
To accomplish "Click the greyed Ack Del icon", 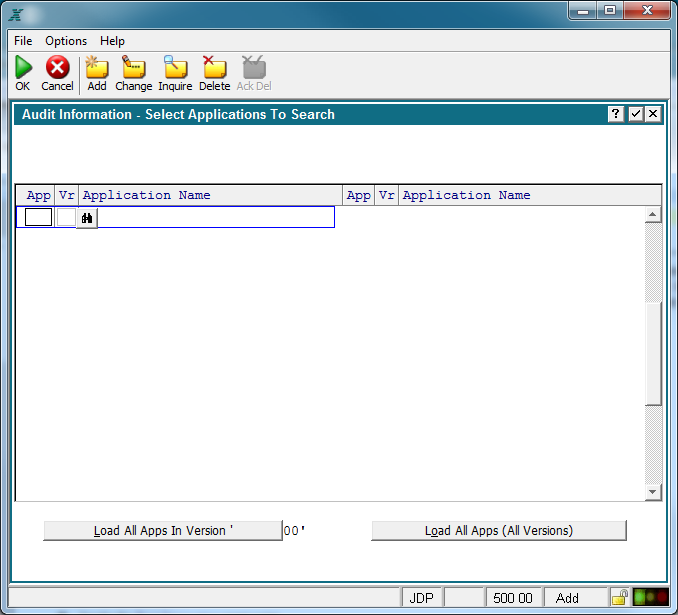I will coord(254,67).
